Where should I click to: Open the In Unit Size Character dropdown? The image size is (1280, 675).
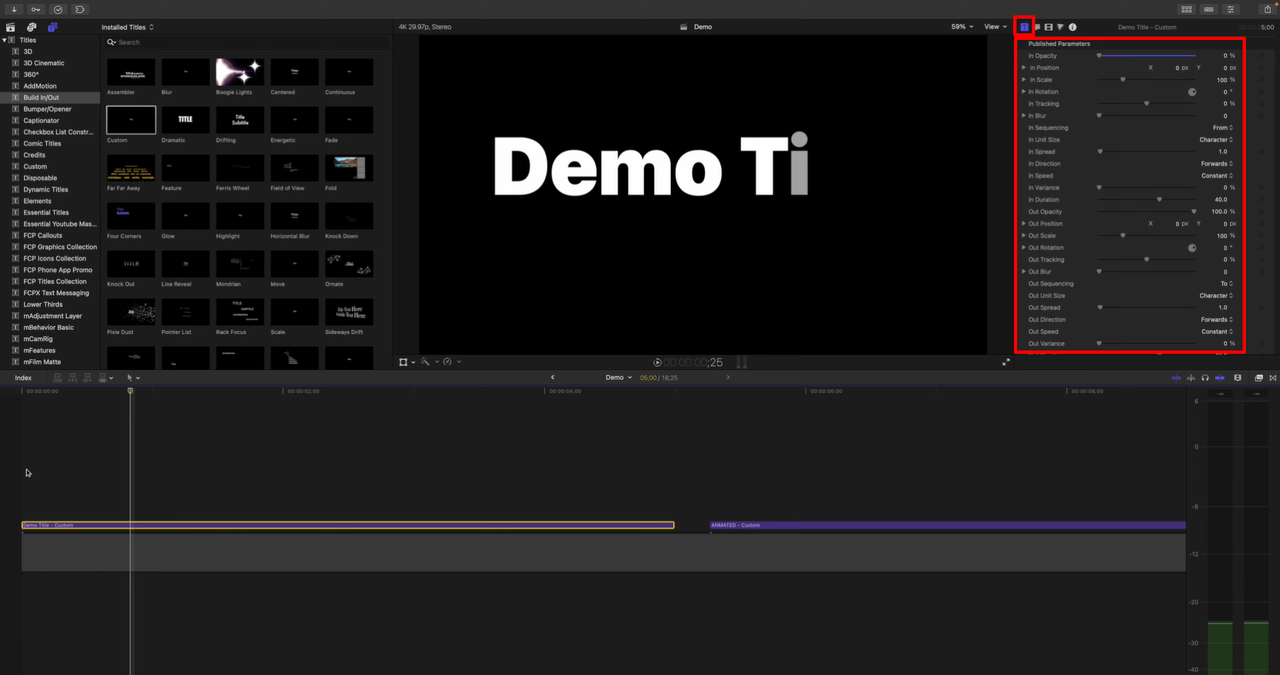[1216, 140]
